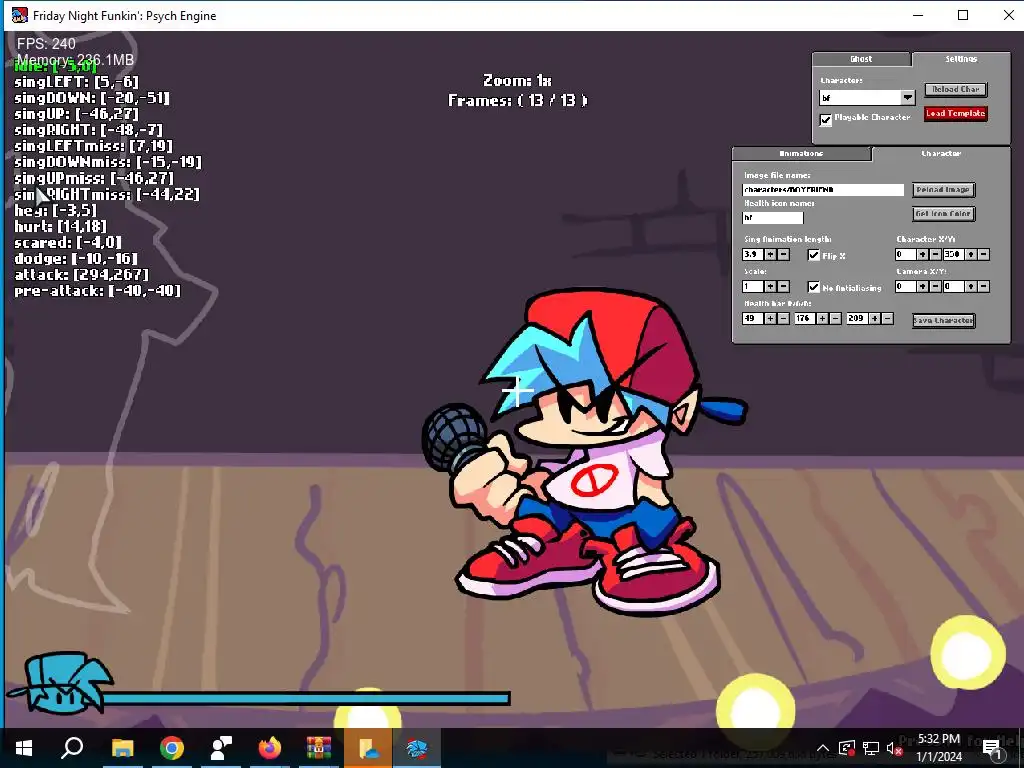Click the red Load Template button

(955, 114)
